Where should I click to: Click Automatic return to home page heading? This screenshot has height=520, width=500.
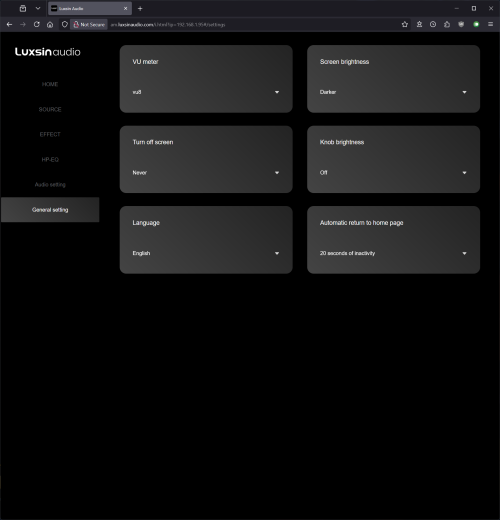[362, 223]
